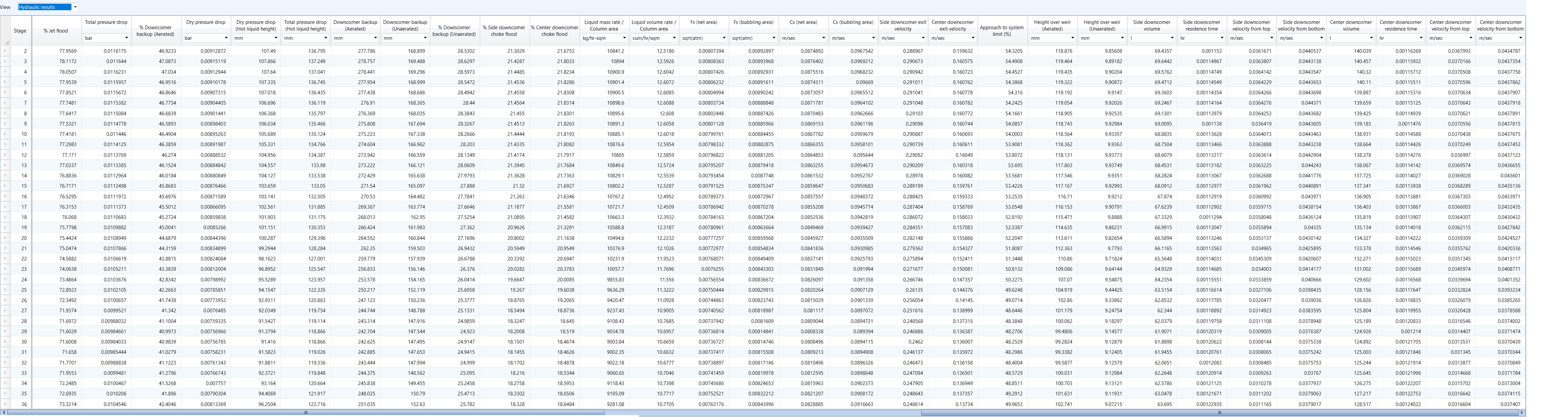Click the select-all corner triangle of the table
The width and height of the screenshot is (1568, 417).
(7, 42)
